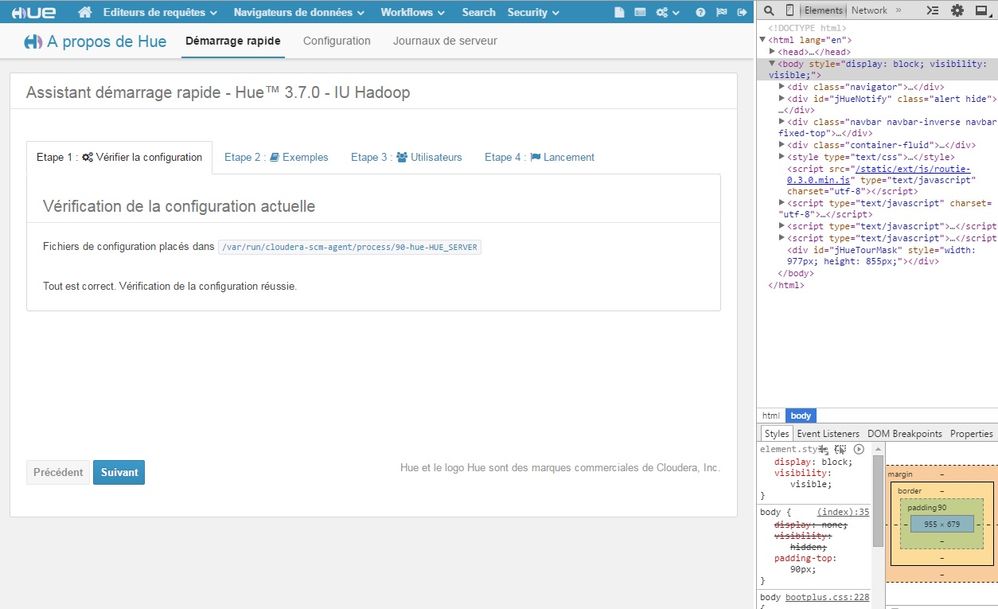Viewport: 998px width, 609px height.
Task: Open the administration cogs dropdown
Action: 665,11
